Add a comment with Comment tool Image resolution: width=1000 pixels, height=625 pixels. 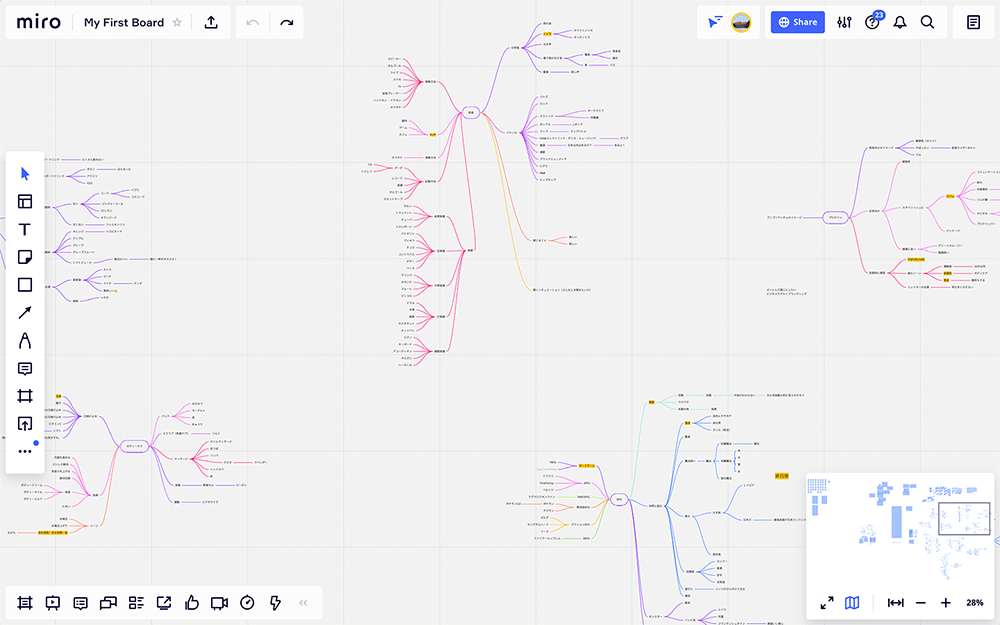tap(25, 369)
